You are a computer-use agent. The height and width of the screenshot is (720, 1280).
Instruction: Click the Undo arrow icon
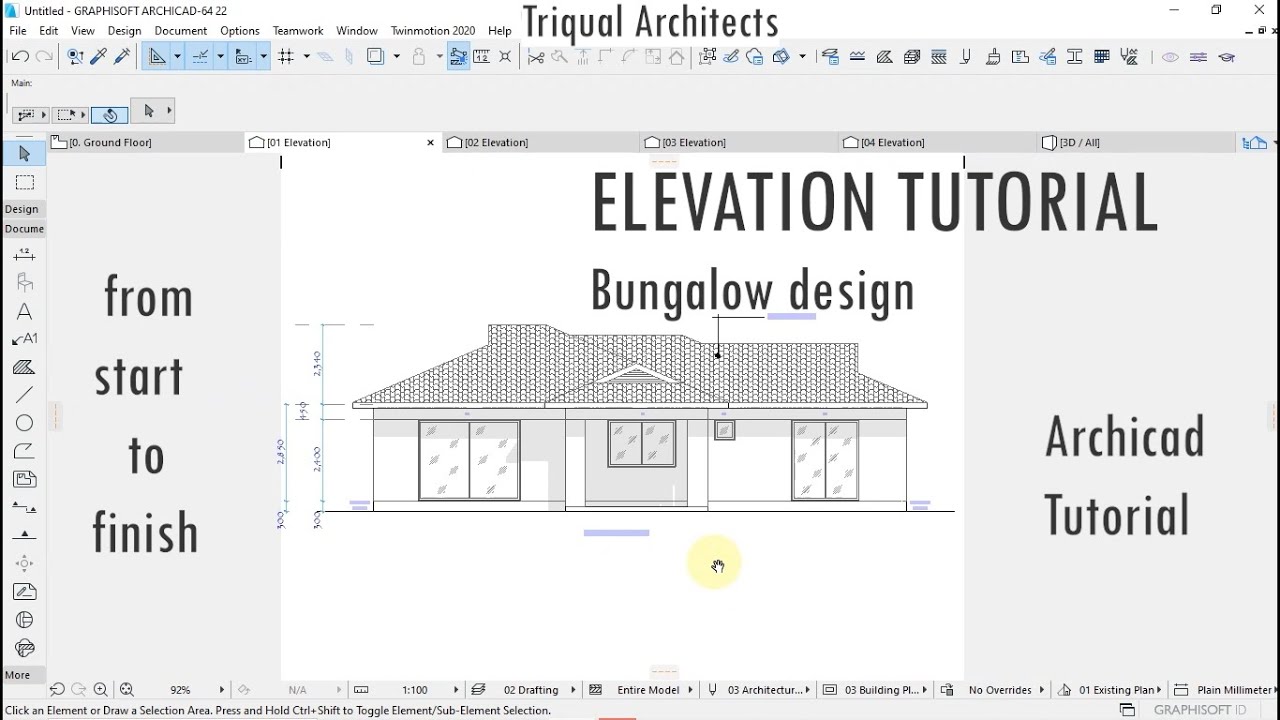click(x=20, y=57)
